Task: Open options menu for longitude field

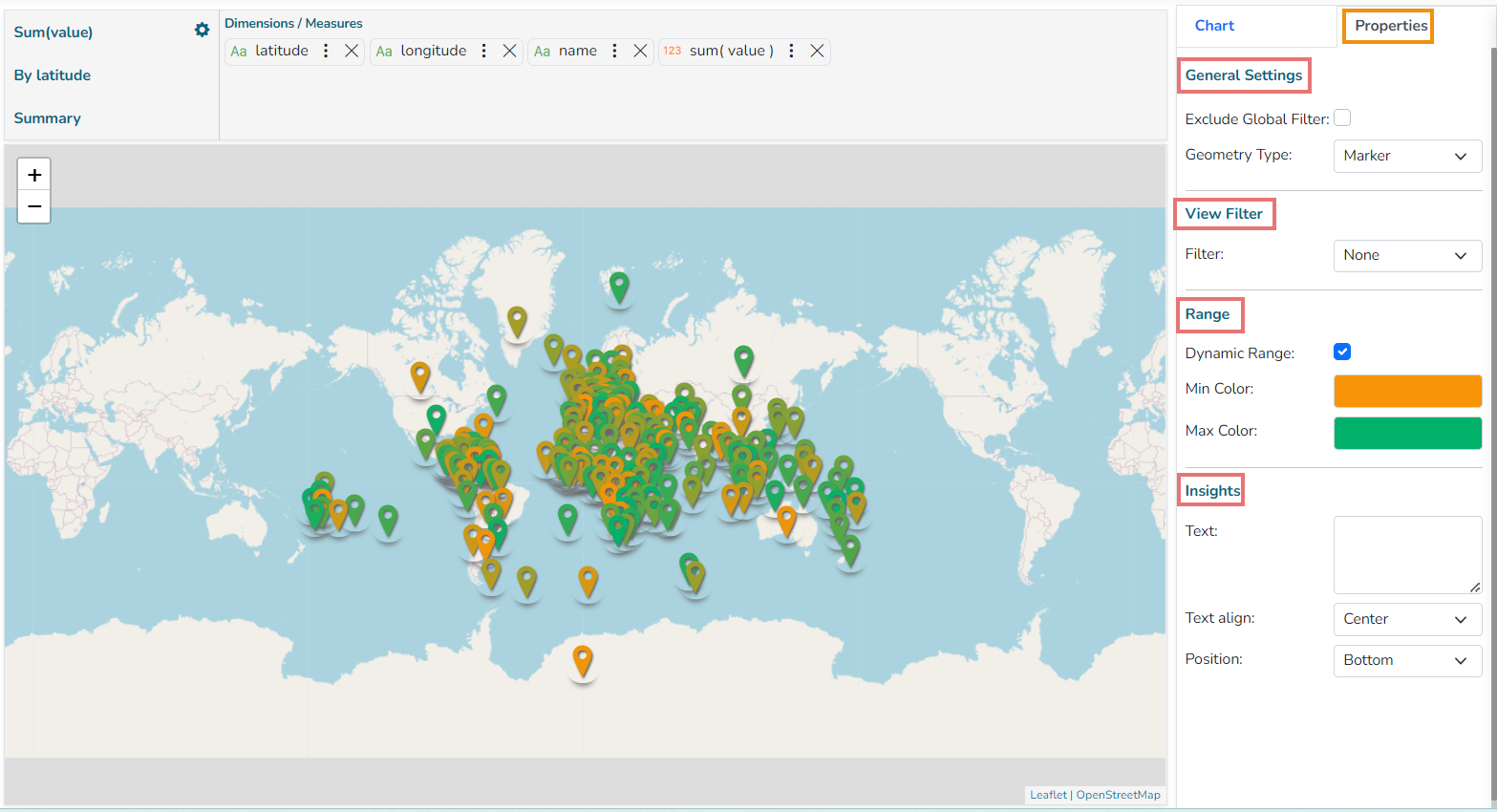Action: pos(484,51)
